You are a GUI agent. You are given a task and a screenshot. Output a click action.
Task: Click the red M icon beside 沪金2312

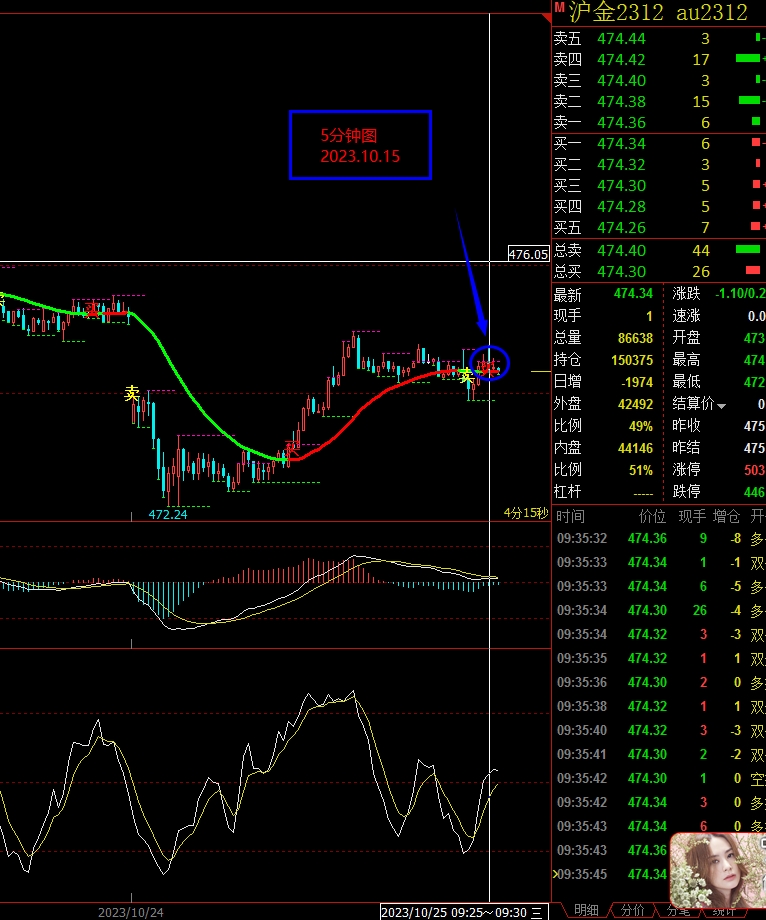559,8
